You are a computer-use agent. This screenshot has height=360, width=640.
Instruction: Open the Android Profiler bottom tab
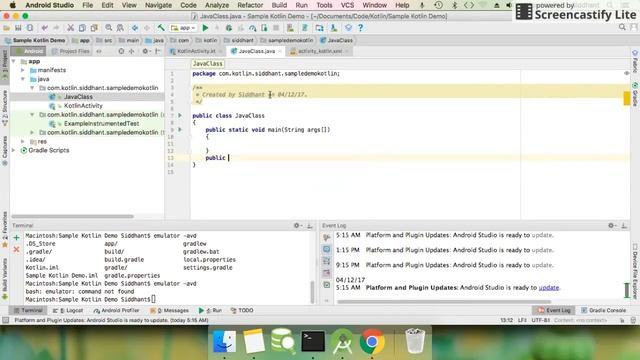[x=116, y=311]
